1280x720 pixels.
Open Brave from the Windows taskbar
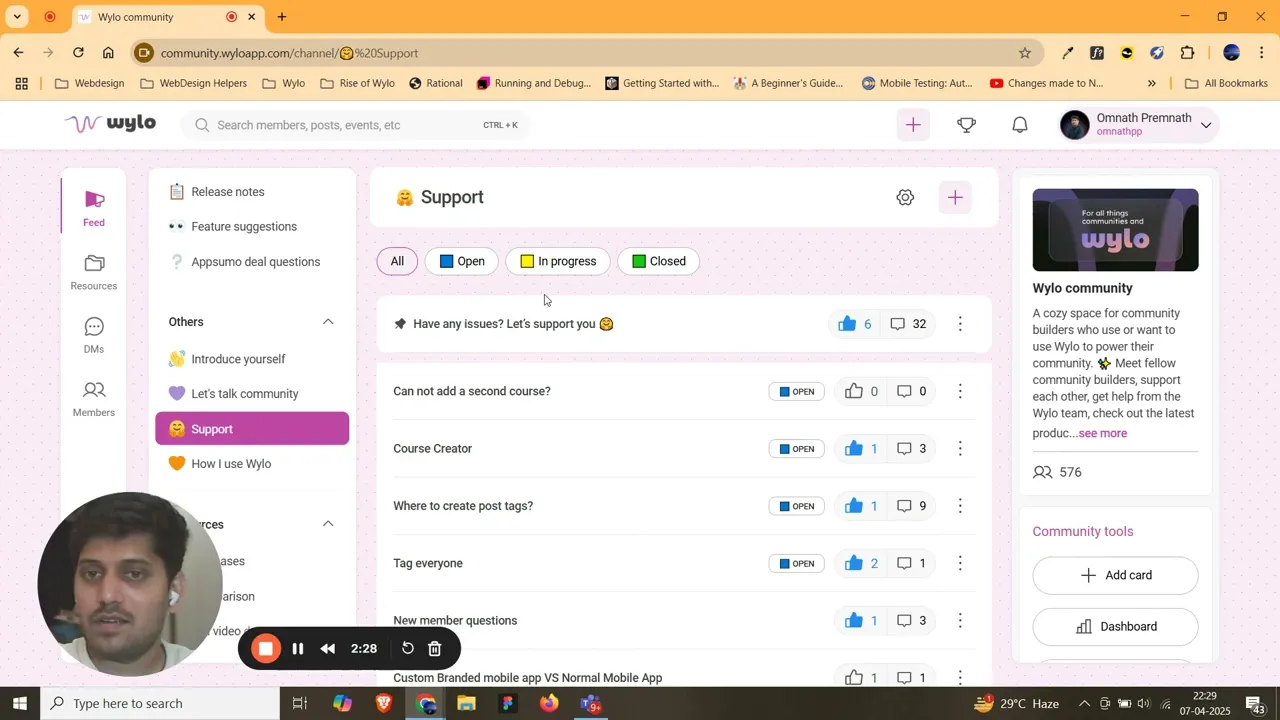coord(384,704)
